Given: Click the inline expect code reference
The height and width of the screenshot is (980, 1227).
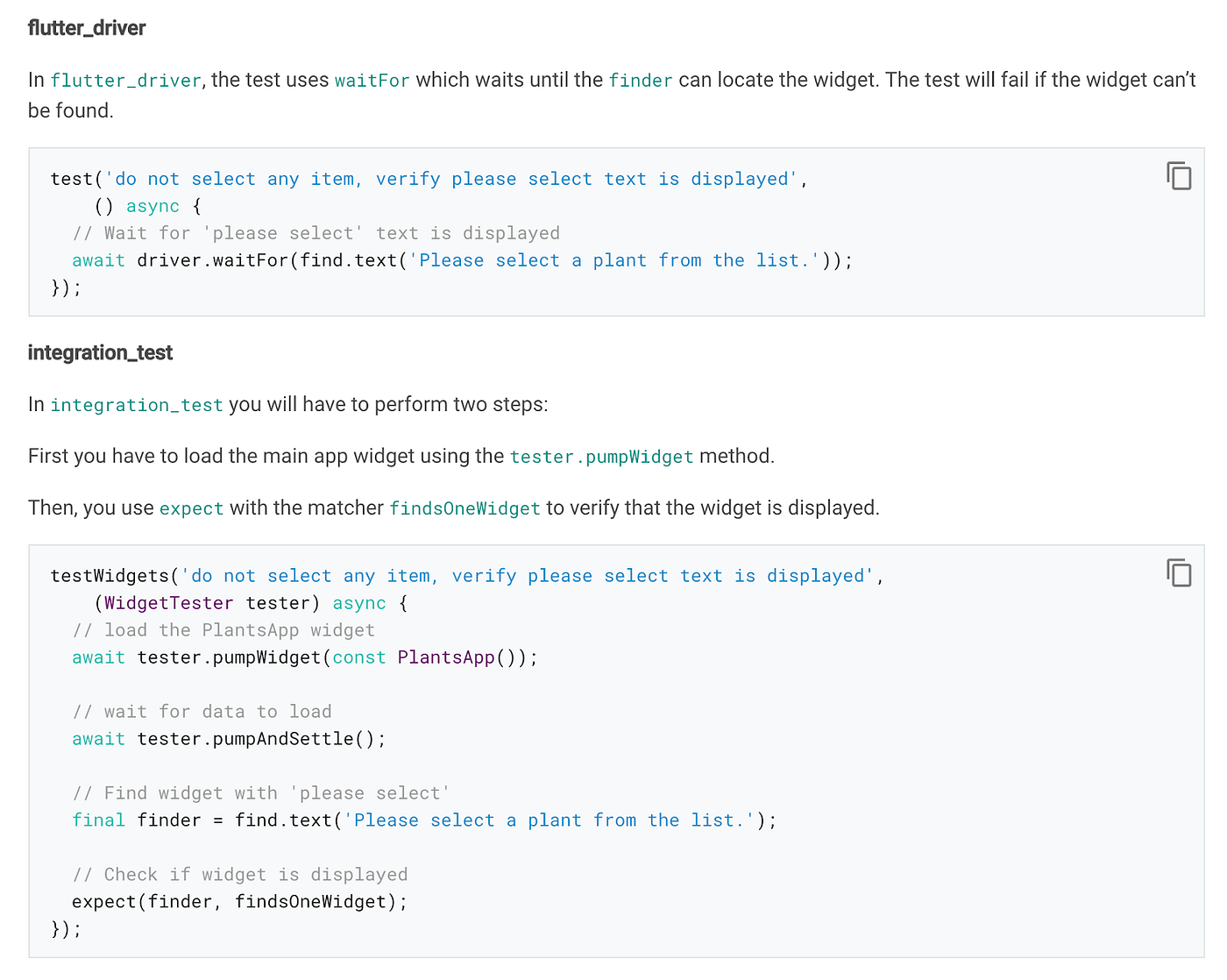Looking at the screenshot, I should tap(191, 508).
